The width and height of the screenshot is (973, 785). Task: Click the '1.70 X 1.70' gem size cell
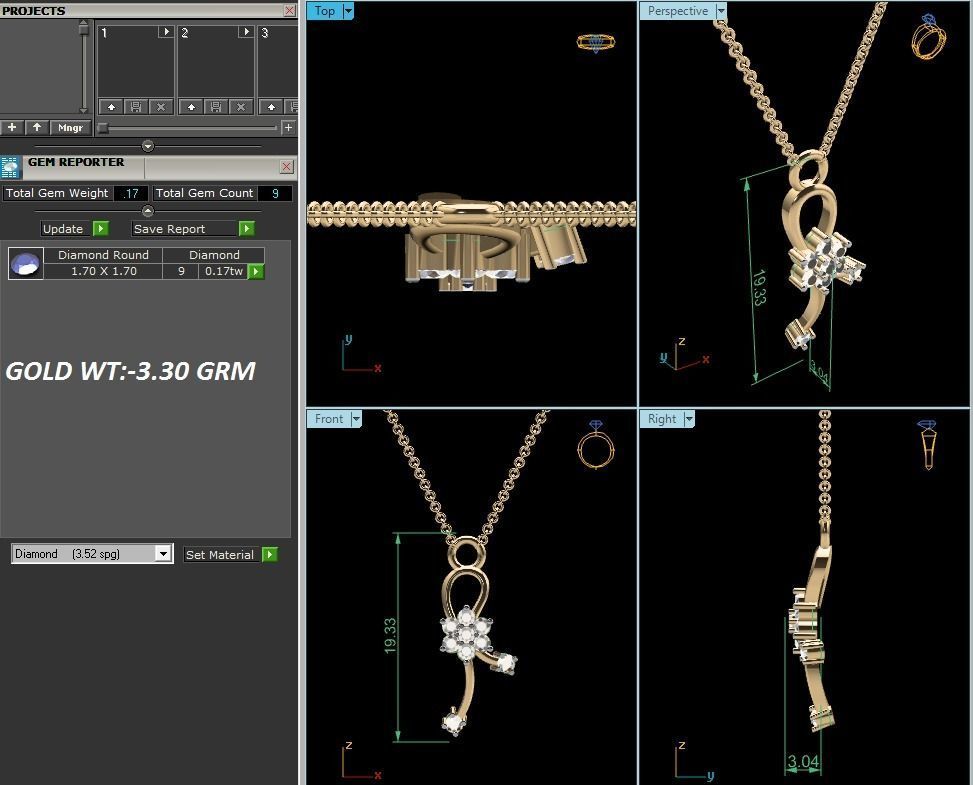pos(104,271)
